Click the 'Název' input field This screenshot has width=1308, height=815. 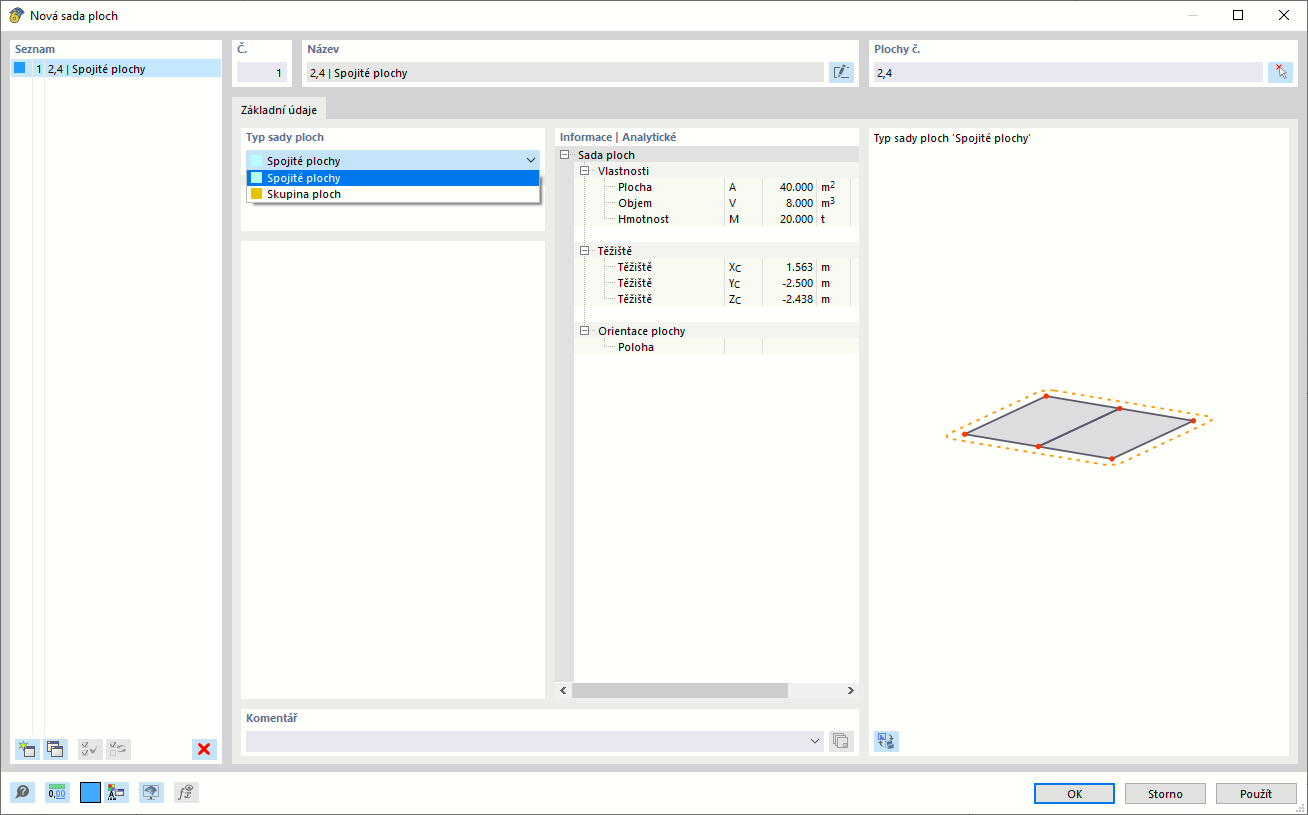coord(565,73)
